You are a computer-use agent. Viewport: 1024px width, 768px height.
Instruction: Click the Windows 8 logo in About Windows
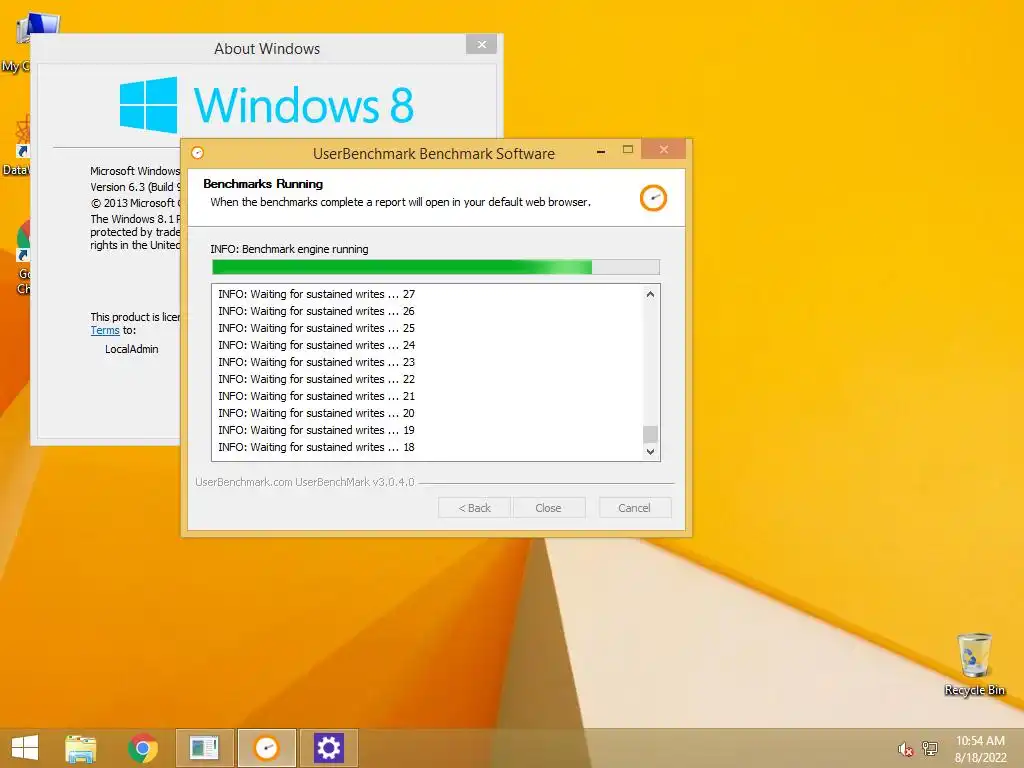266,104
